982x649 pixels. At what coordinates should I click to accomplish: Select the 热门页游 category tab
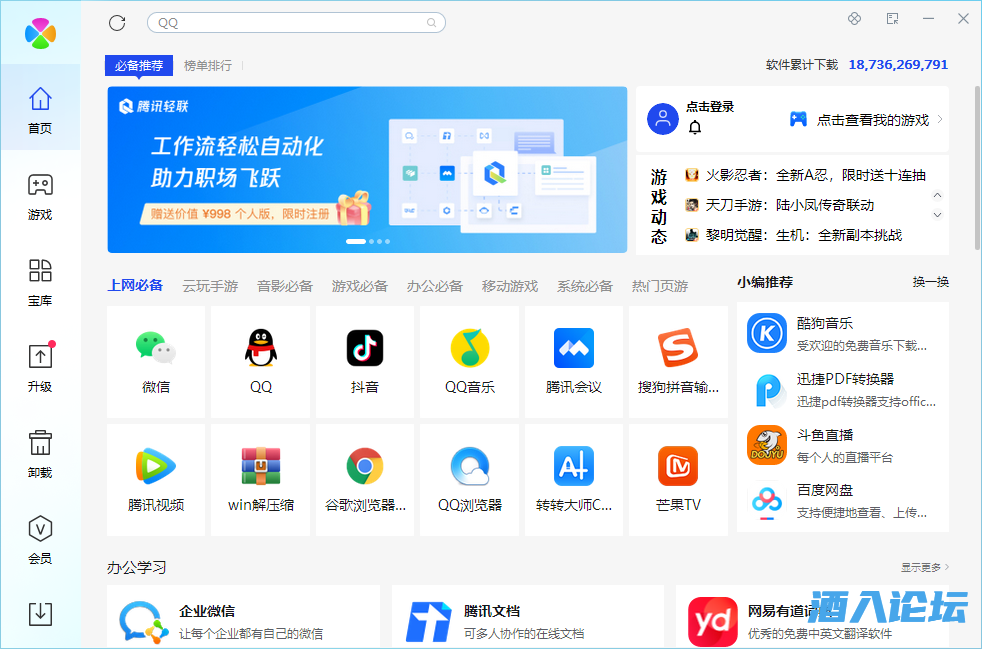click(x=660, y=286)
